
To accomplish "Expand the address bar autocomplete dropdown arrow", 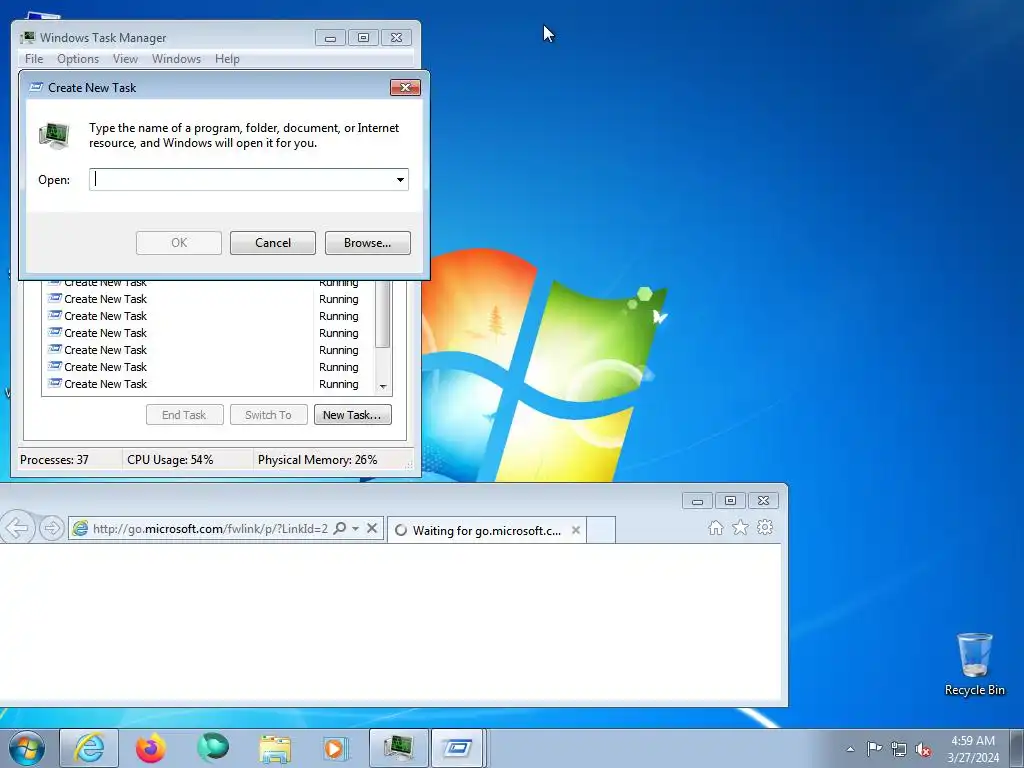I will (x=355, y=528).
